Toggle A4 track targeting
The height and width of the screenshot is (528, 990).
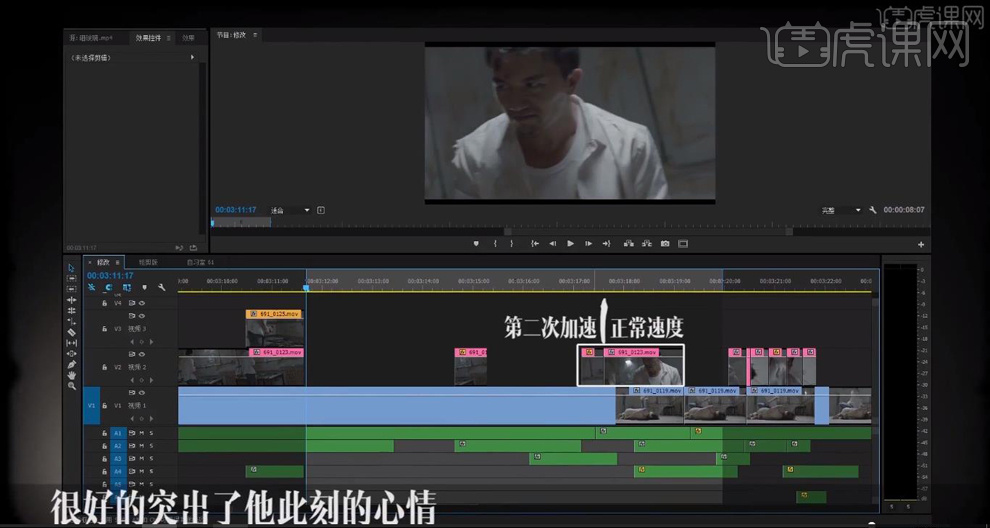pos(117,471)
